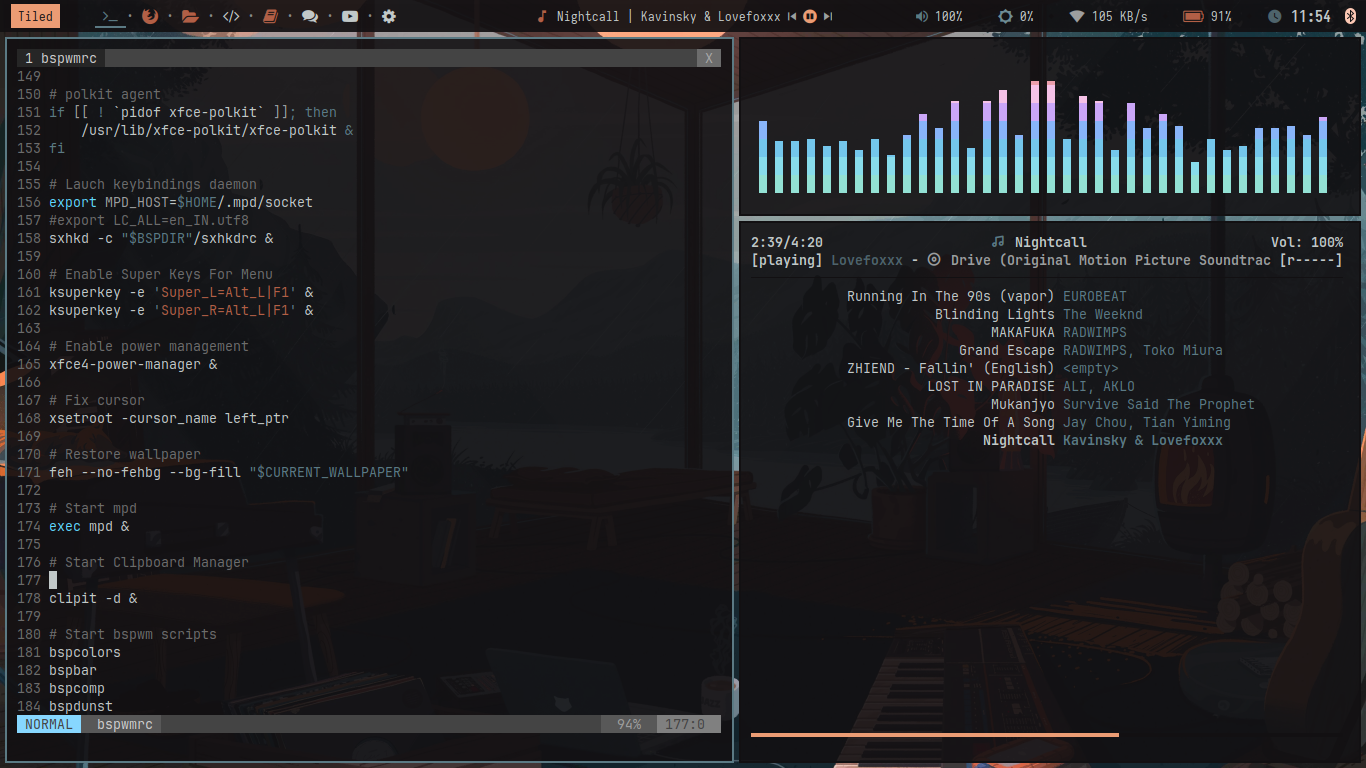
Task: Open the settings gear workspace icon
Action: pyautogui.click(x=389, y=16)
